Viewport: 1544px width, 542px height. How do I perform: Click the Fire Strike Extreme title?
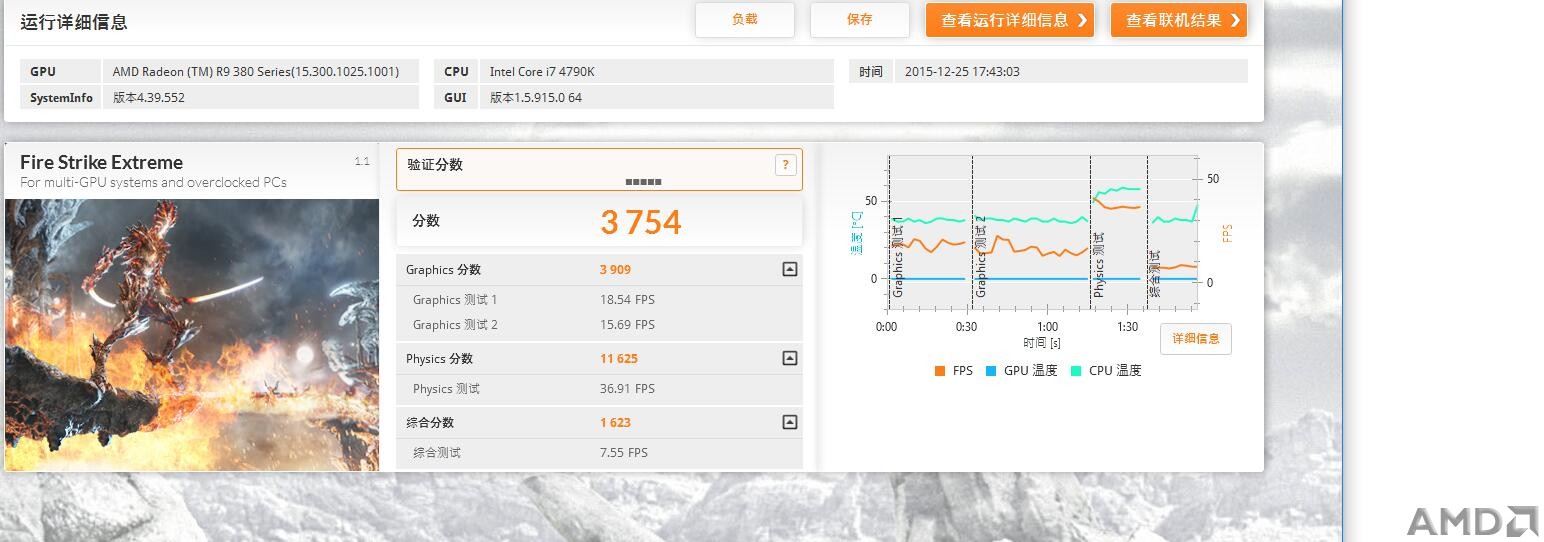point(101,162)
